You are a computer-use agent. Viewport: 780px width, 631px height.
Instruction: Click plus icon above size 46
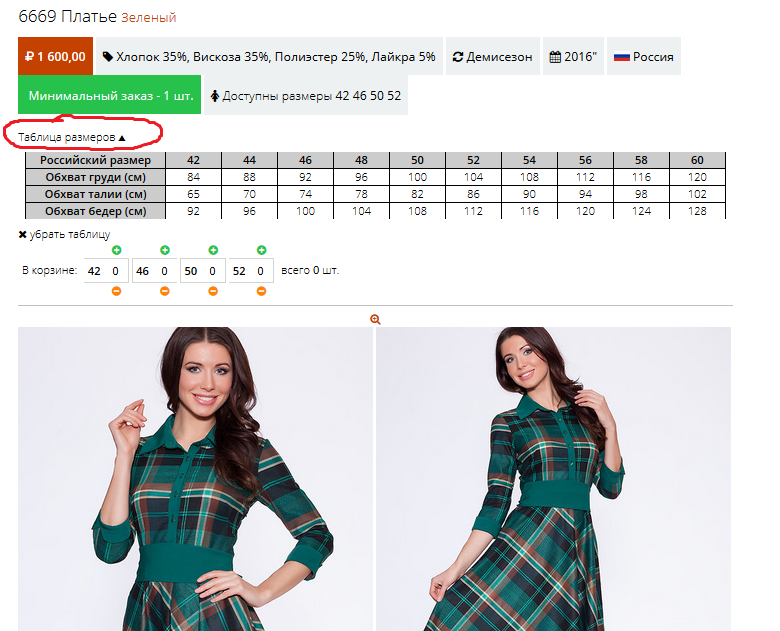(x=165, y=250)
